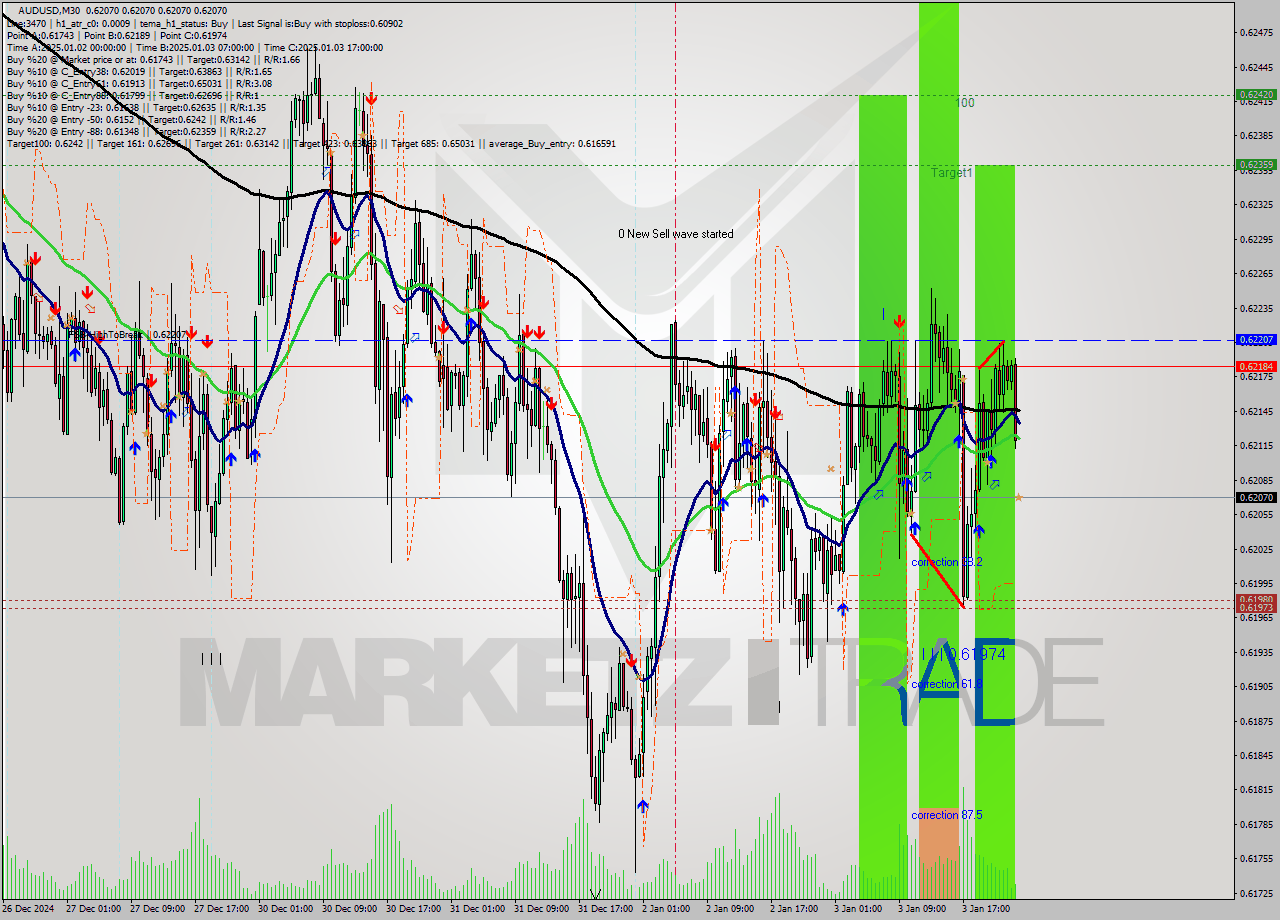Click the 0.62025 price axis label
1280x920 pixels.
coord(1256,549)
